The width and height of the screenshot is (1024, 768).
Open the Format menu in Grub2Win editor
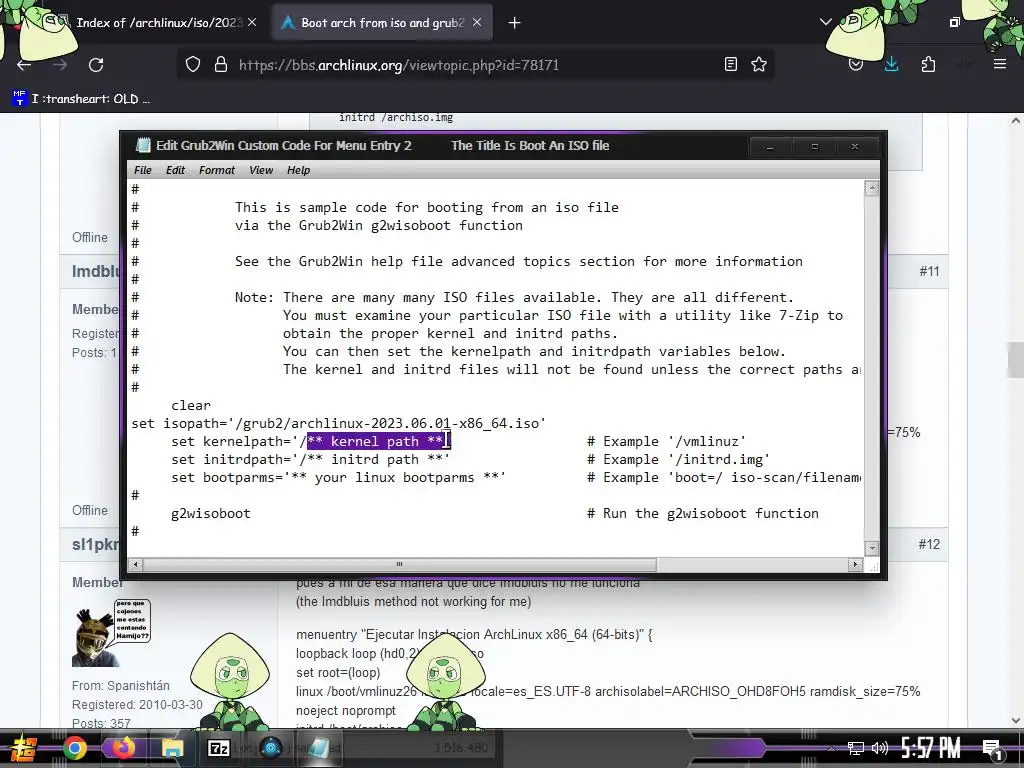click(217, 170)
